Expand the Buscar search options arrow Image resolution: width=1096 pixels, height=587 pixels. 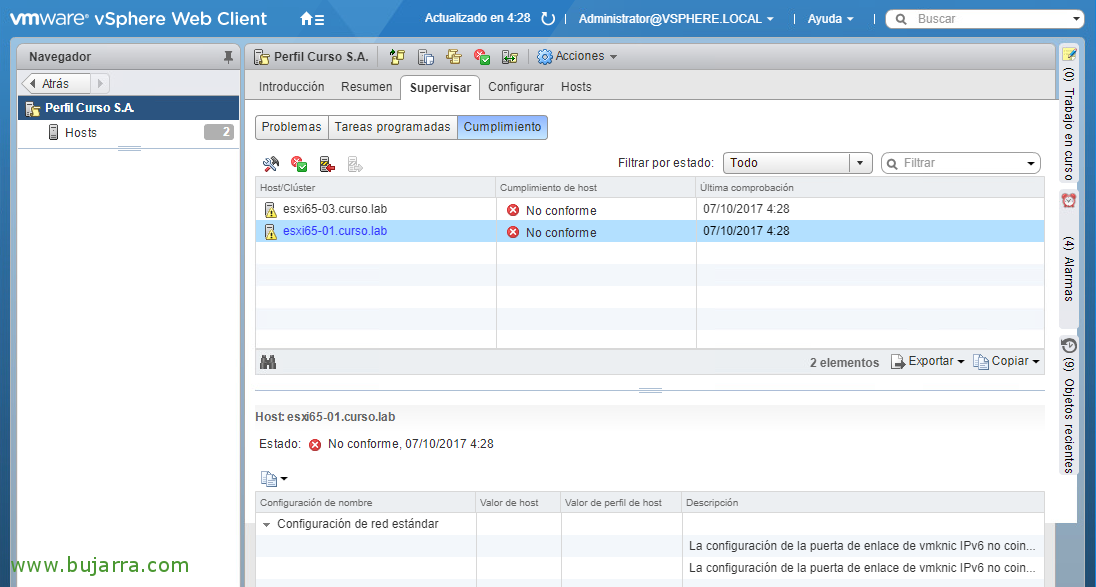click(1077, 19)
